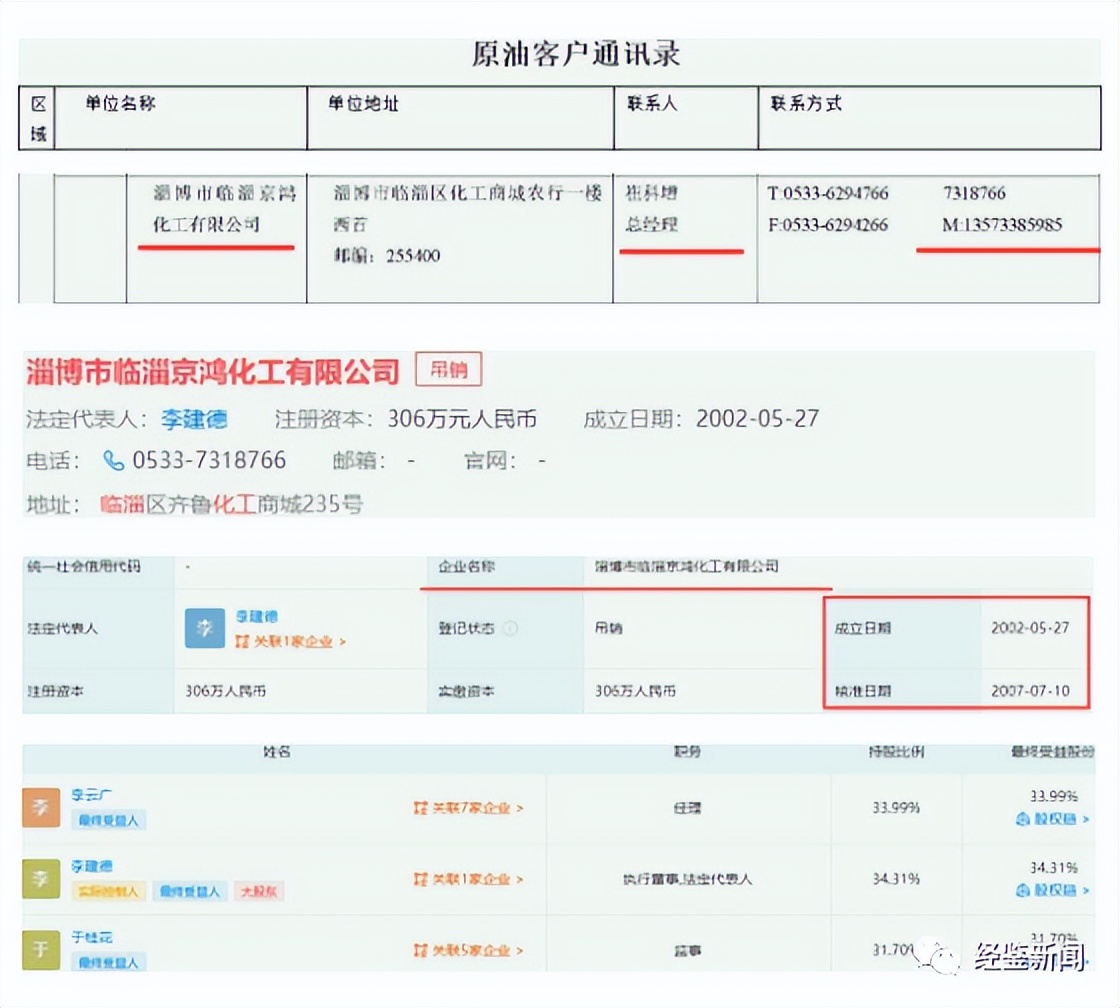Click the 姓名 column header
1120x1008 pixels.
click(x=277, y=752)
